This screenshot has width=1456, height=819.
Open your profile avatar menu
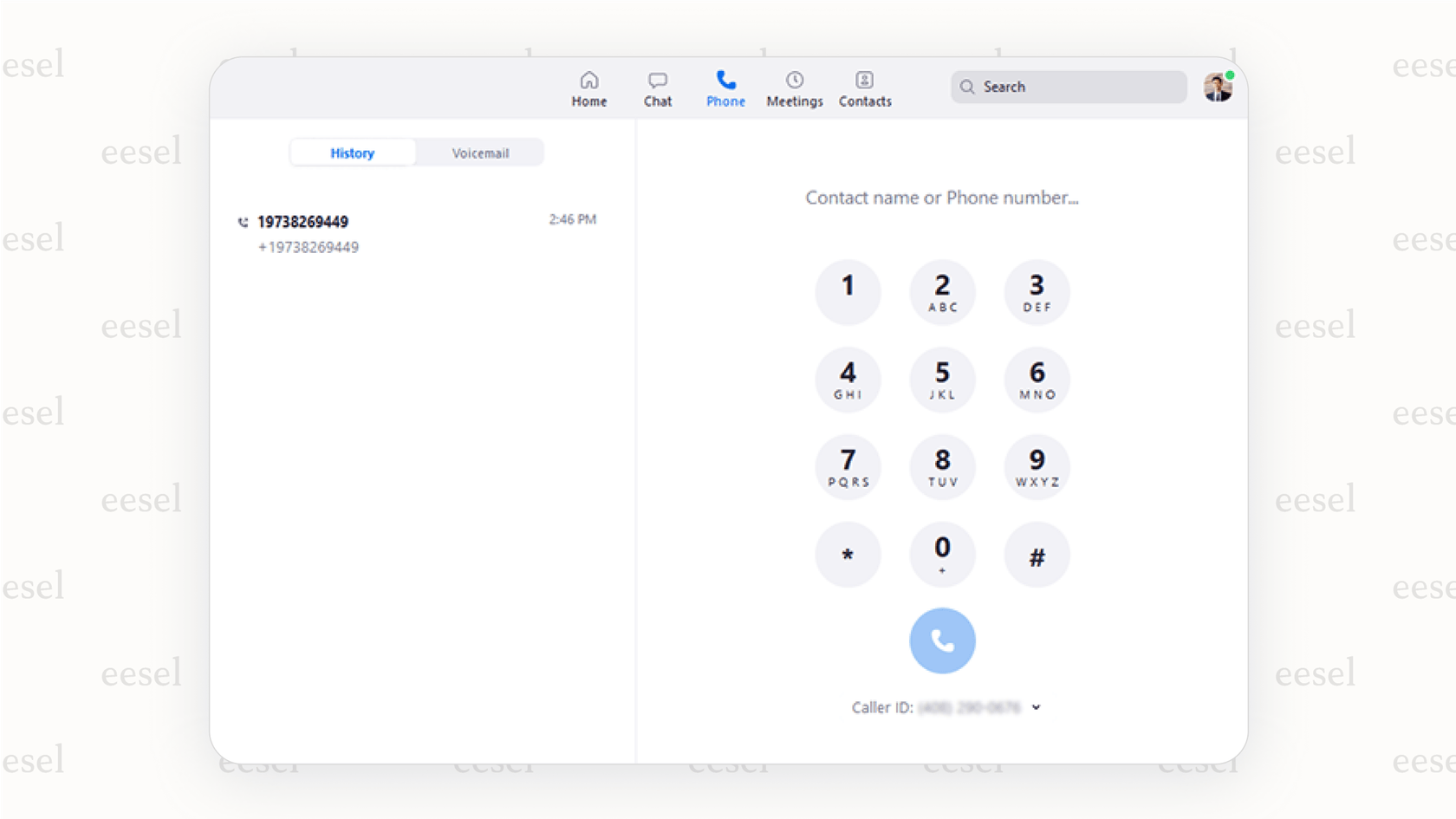[x=1218, y=87]
